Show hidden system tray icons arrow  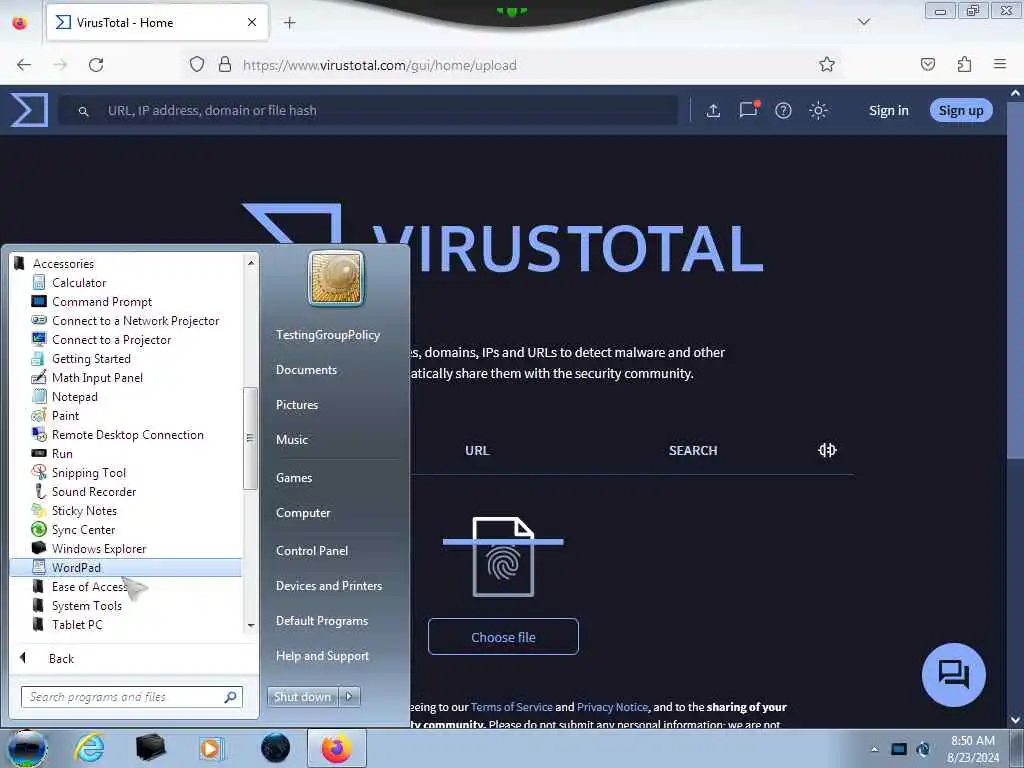[874, 749]
